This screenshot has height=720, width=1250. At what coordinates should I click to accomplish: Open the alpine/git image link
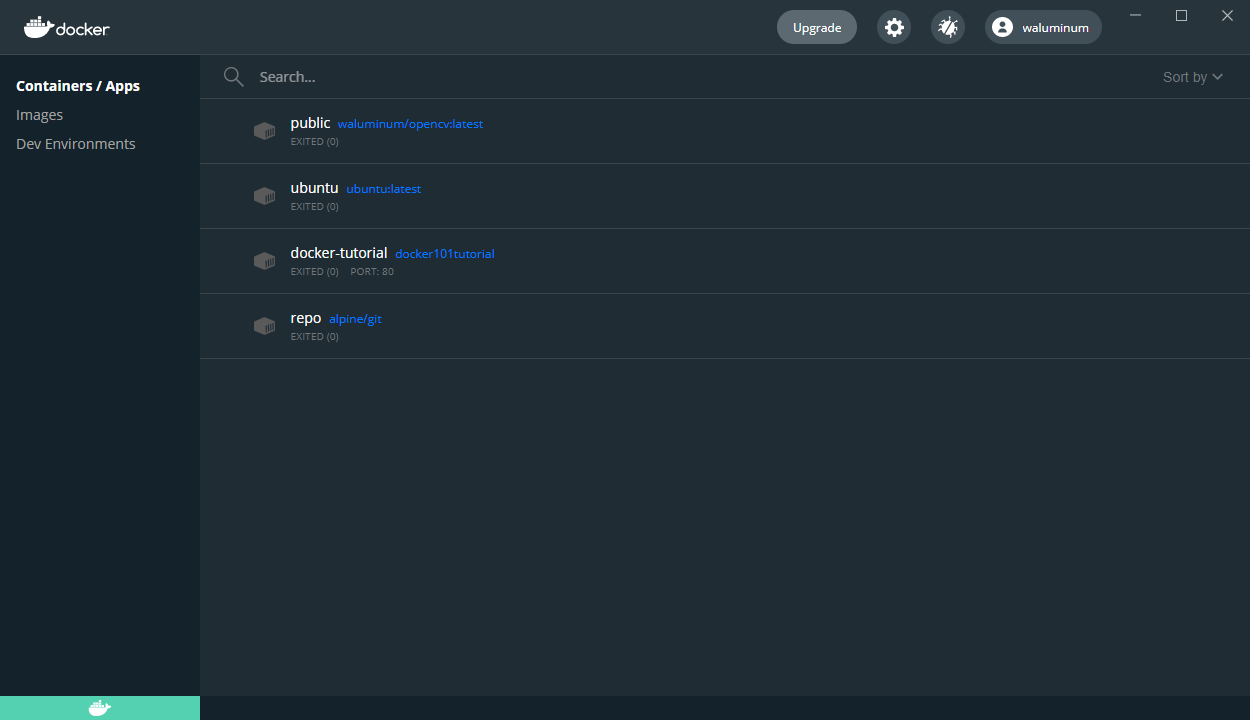[355, 319]
